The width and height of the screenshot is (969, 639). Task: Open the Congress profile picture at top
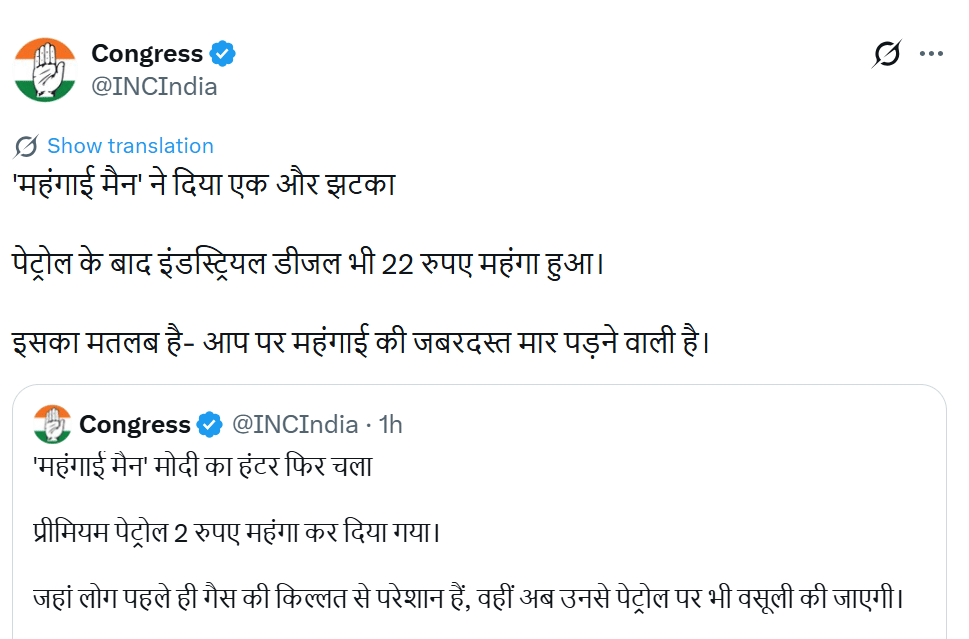(x=45, y=69)
